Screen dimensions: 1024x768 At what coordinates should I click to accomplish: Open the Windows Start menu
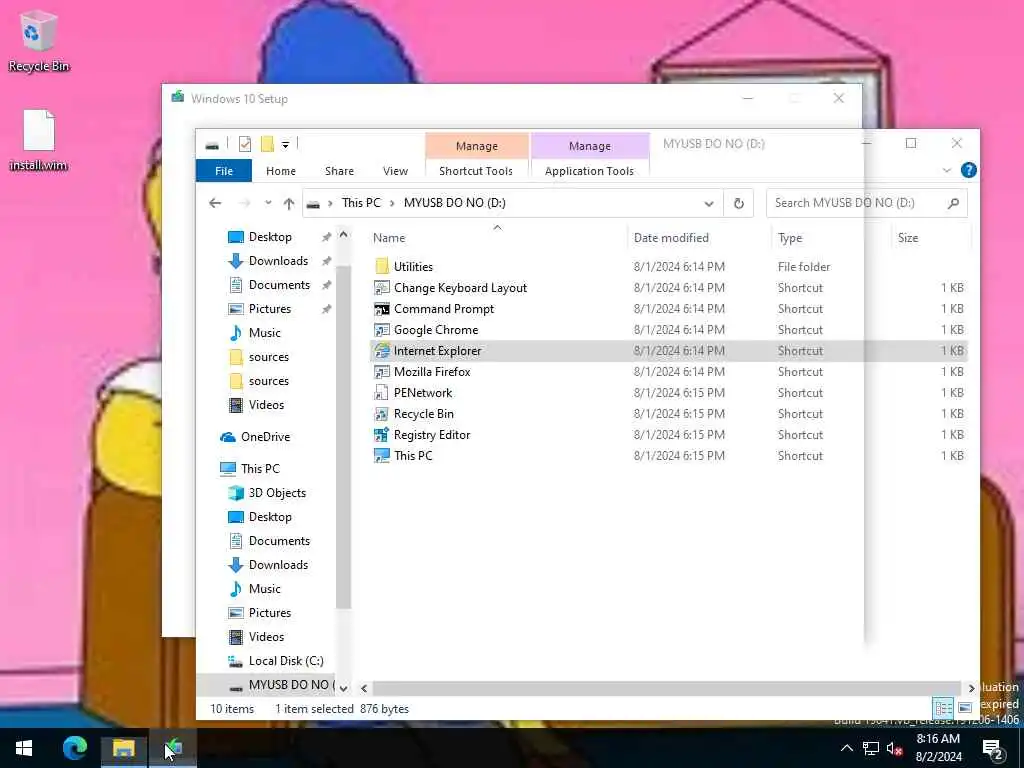24,748
